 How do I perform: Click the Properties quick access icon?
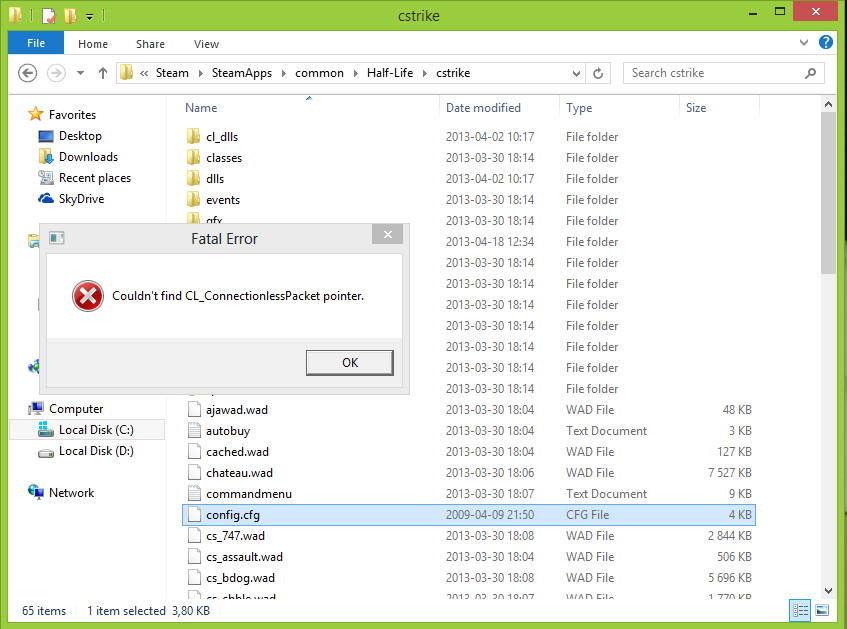49,16
